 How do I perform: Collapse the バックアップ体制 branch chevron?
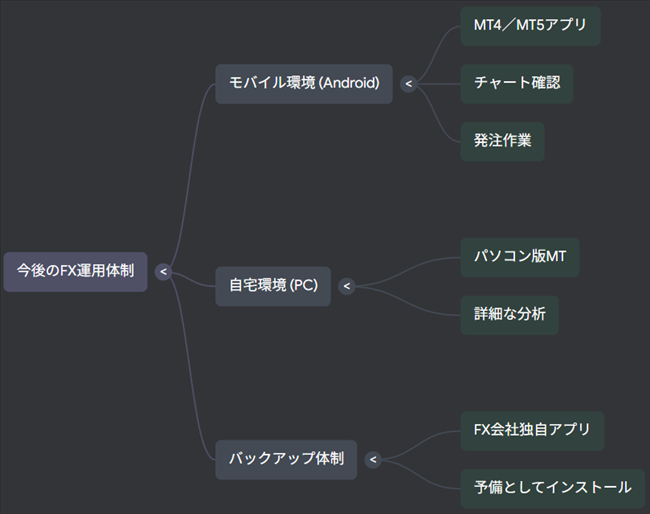coord(373,460)
